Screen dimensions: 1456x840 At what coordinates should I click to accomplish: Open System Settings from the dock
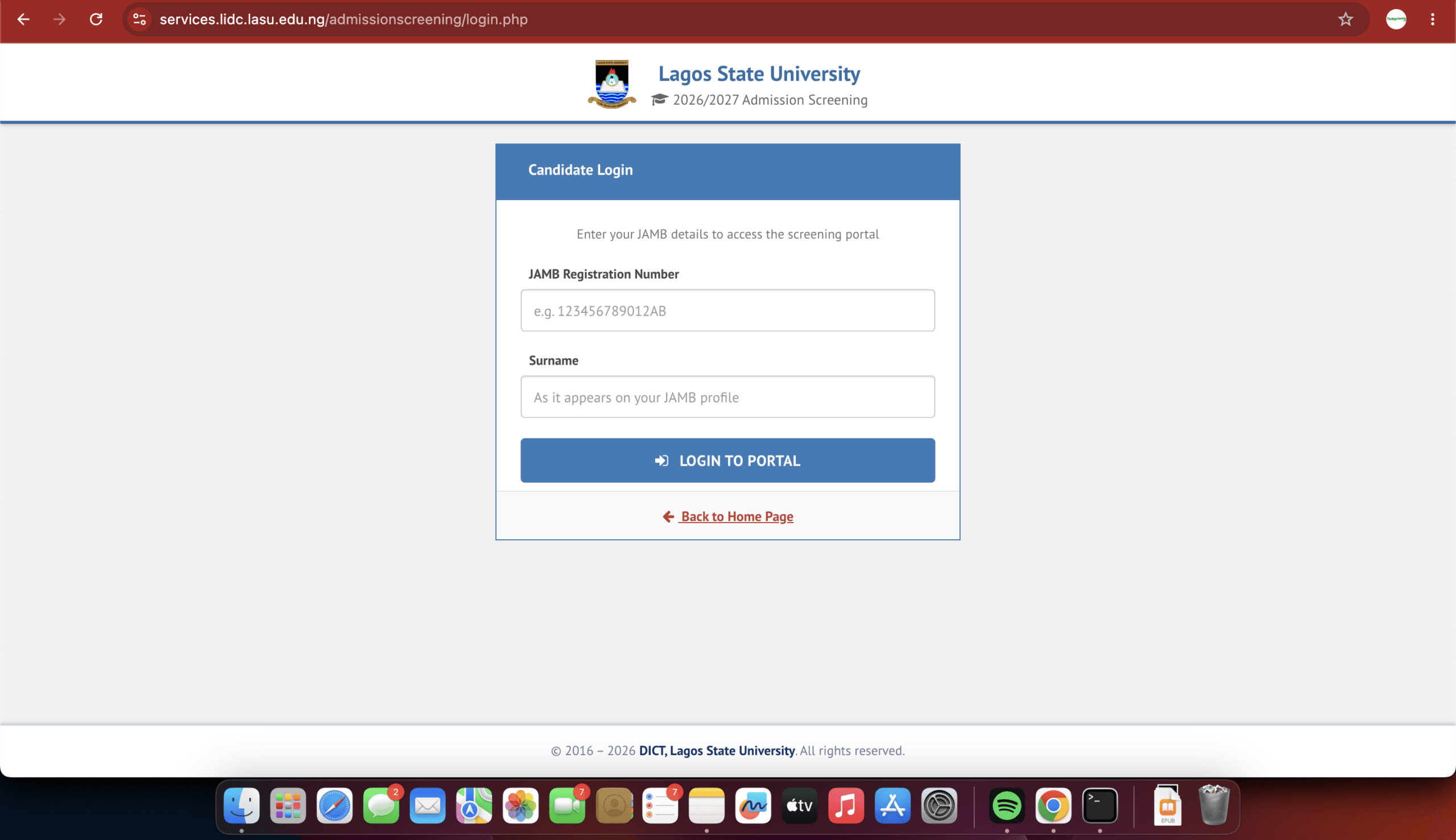(939, 805)
